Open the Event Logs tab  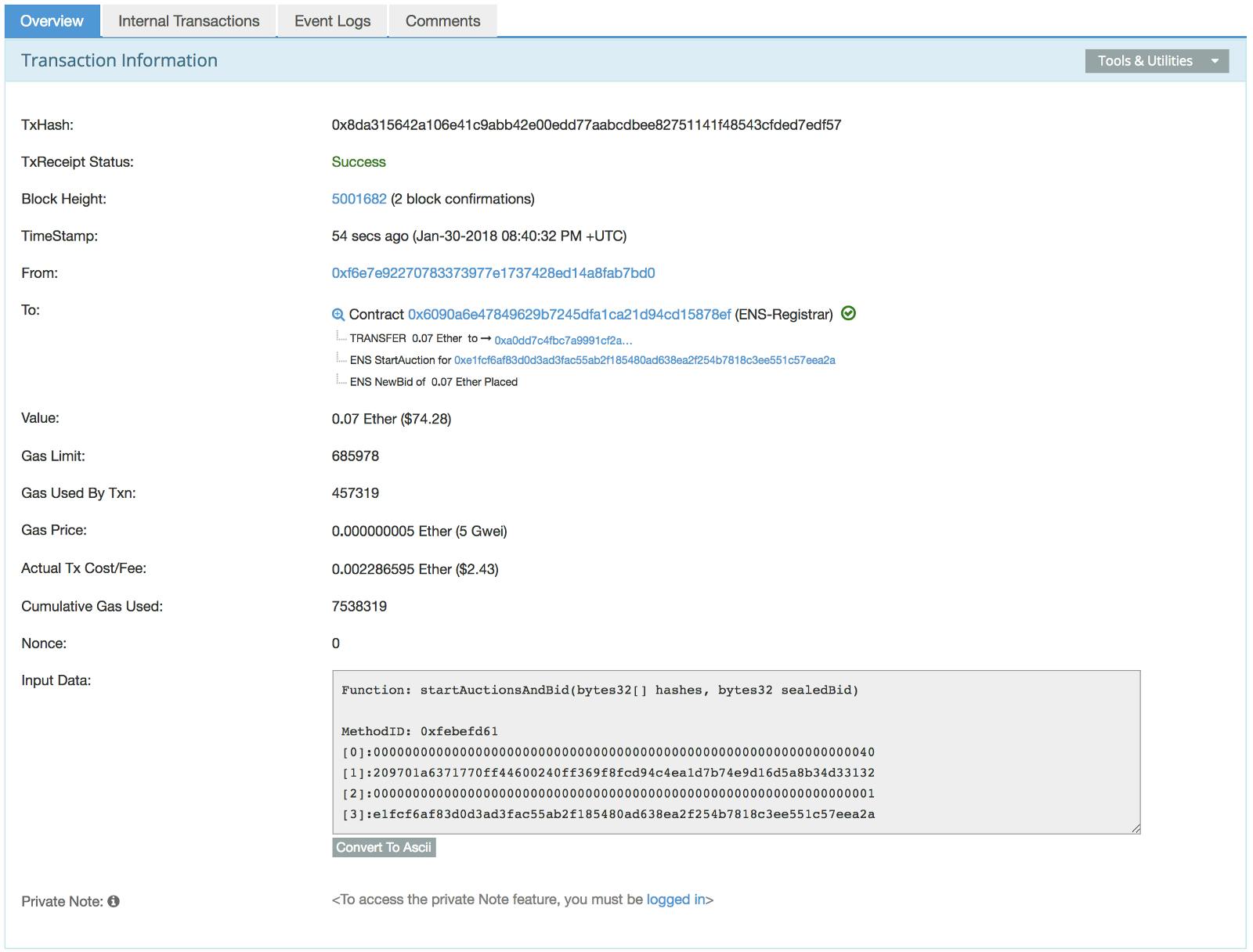[x=332, y=20]
